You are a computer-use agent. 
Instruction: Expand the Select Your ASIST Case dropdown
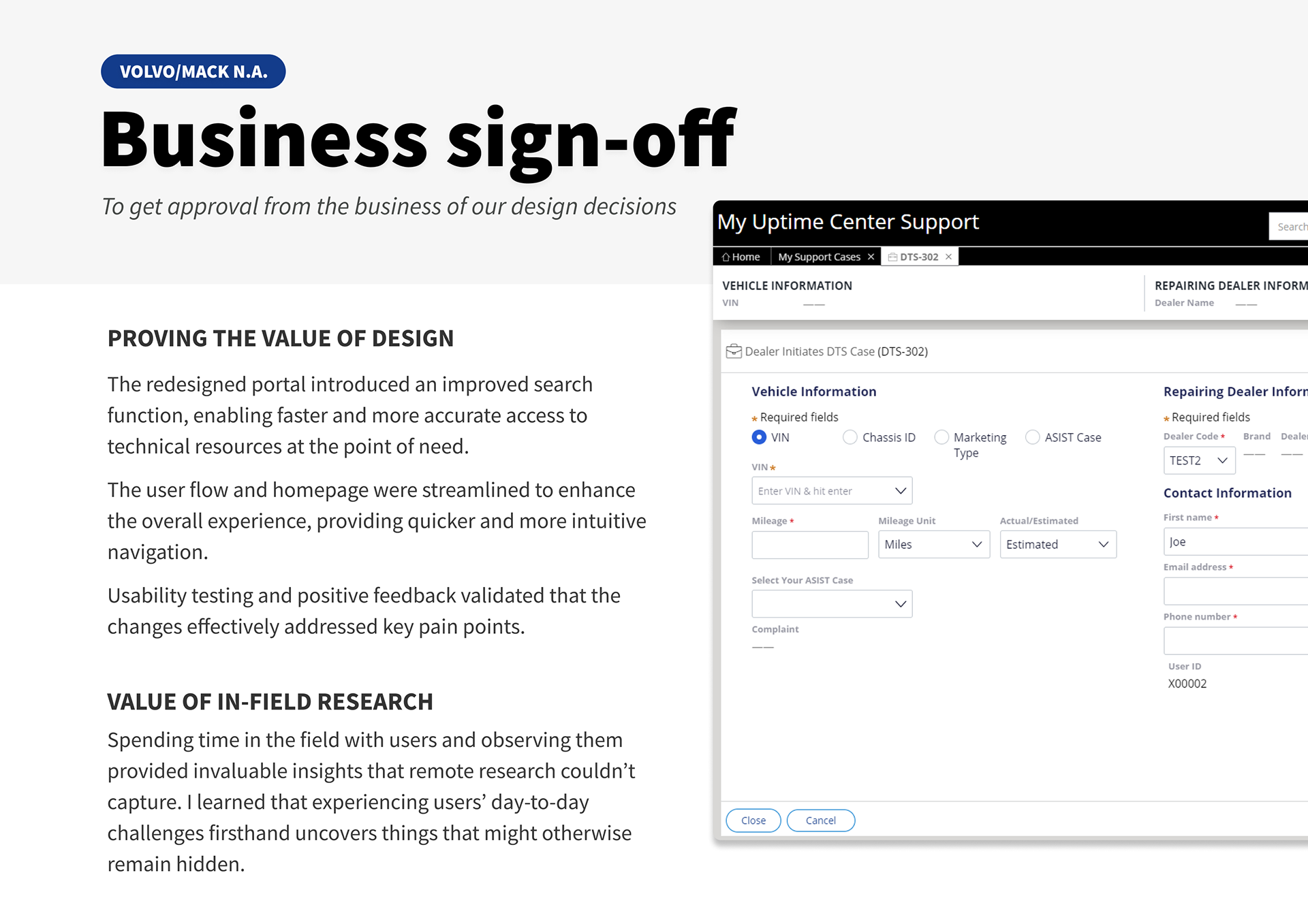pos(900,604)
